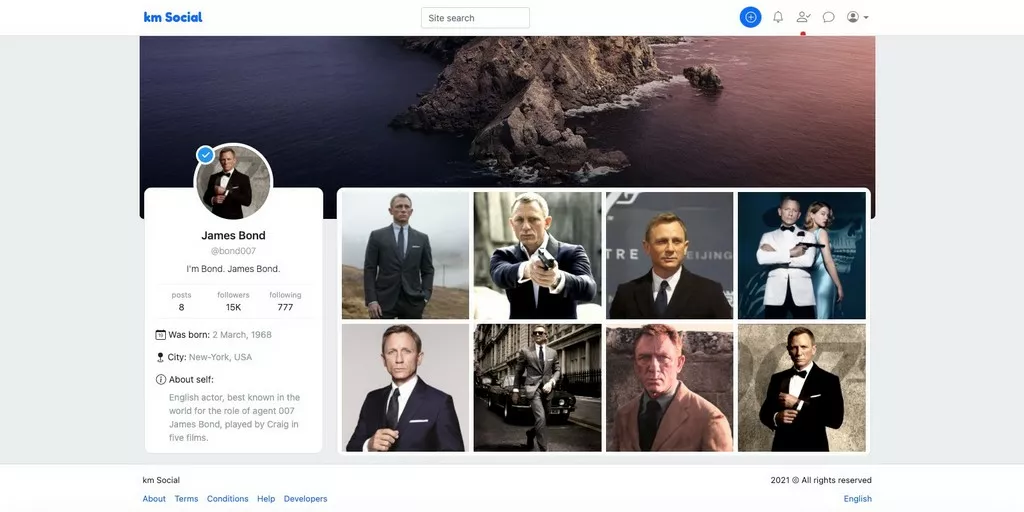Expand the user account dropdown menu
The width and height of the screenshot is (1024, 512).
[857, 17]
